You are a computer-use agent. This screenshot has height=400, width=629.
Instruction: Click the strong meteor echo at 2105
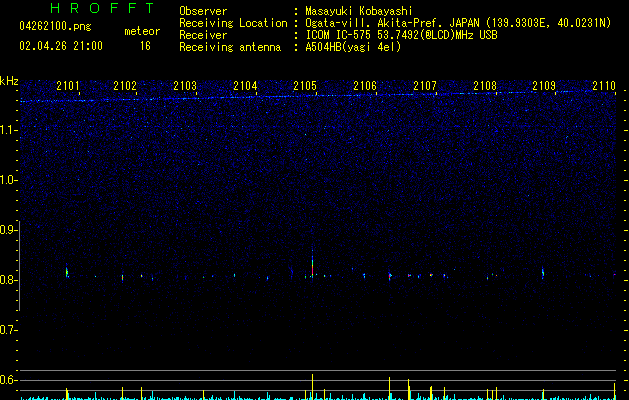coord(312,265)
